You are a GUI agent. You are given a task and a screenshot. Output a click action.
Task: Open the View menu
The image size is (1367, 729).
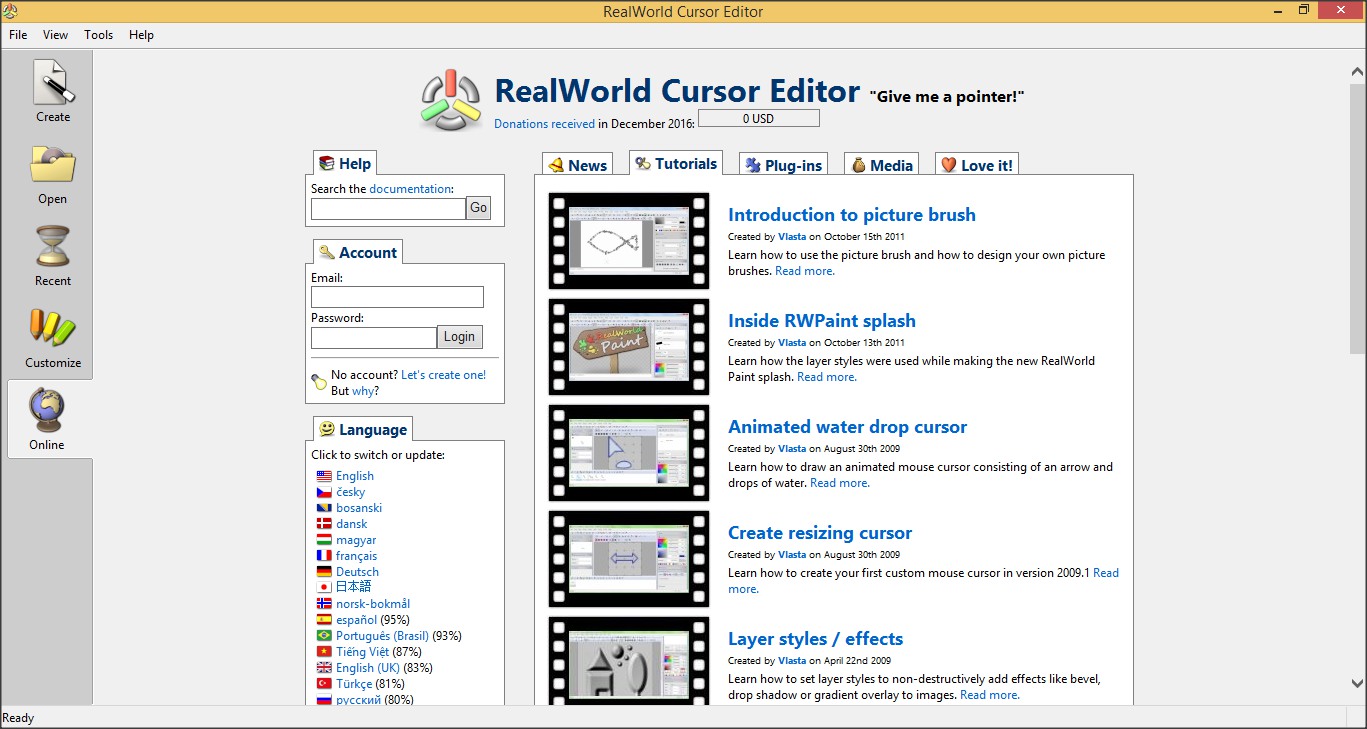click(x=55, y=34)
